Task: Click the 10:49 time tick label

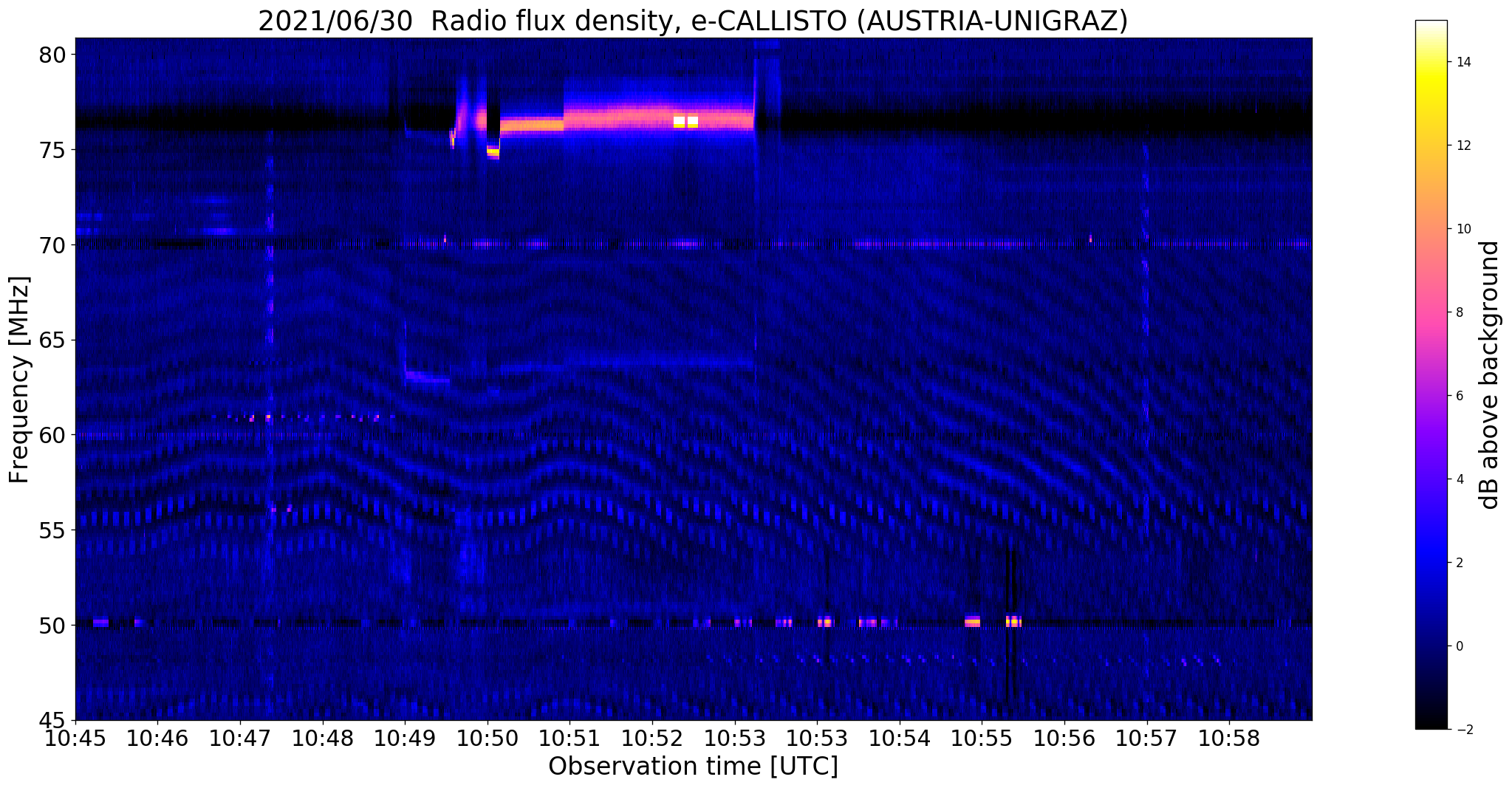Action: [x=405, y=739]
